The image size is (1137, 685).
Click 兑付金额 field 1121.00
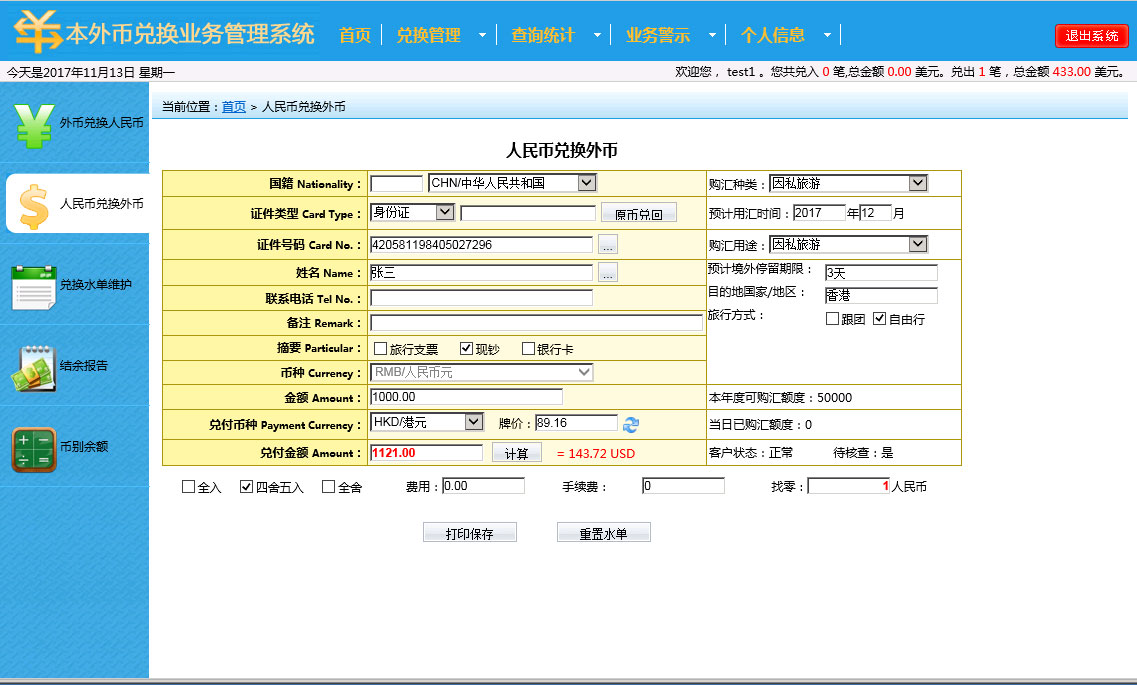click(x=426, y=453)
